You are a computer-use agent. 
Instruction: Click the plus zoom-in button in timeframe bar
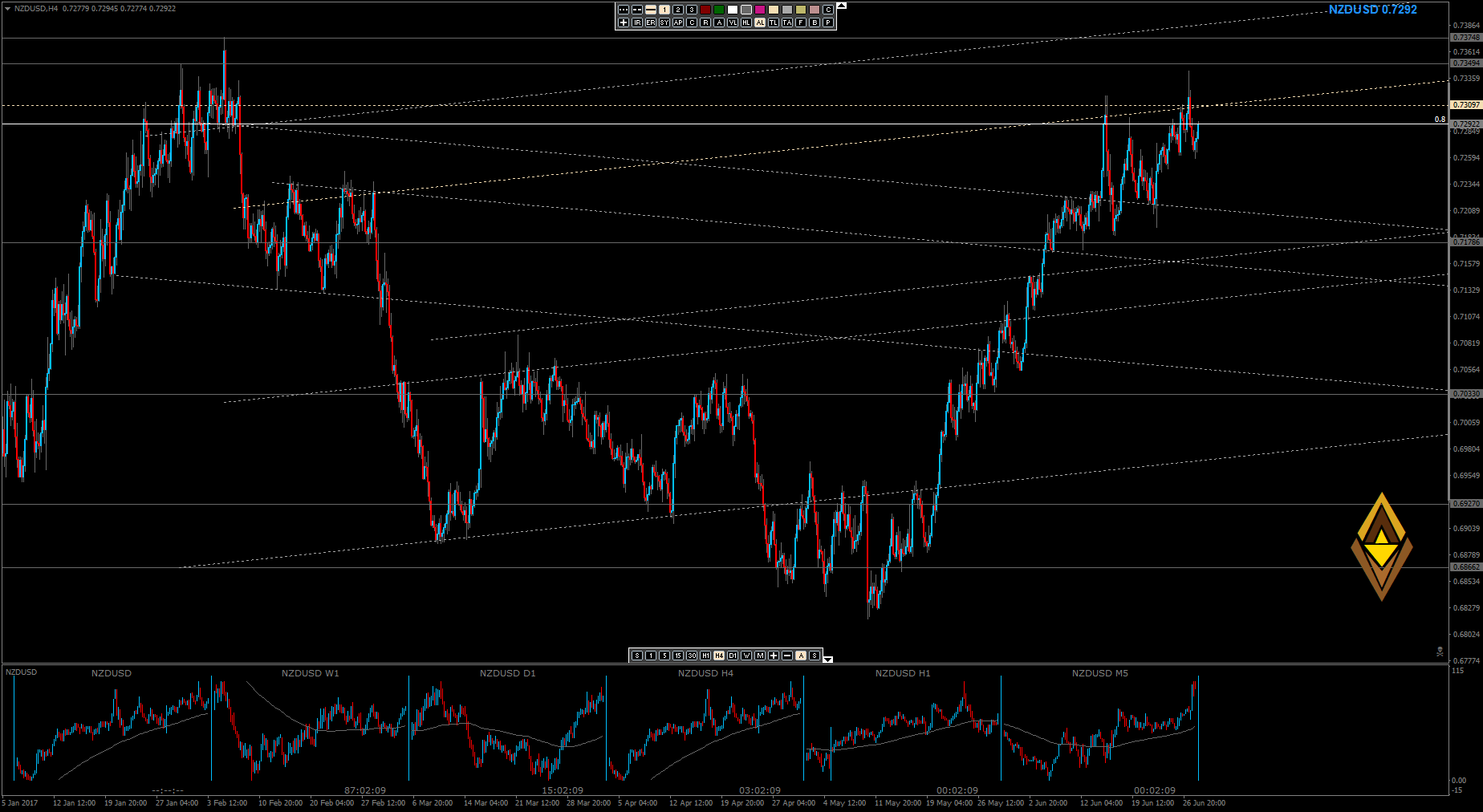(774, 656)
